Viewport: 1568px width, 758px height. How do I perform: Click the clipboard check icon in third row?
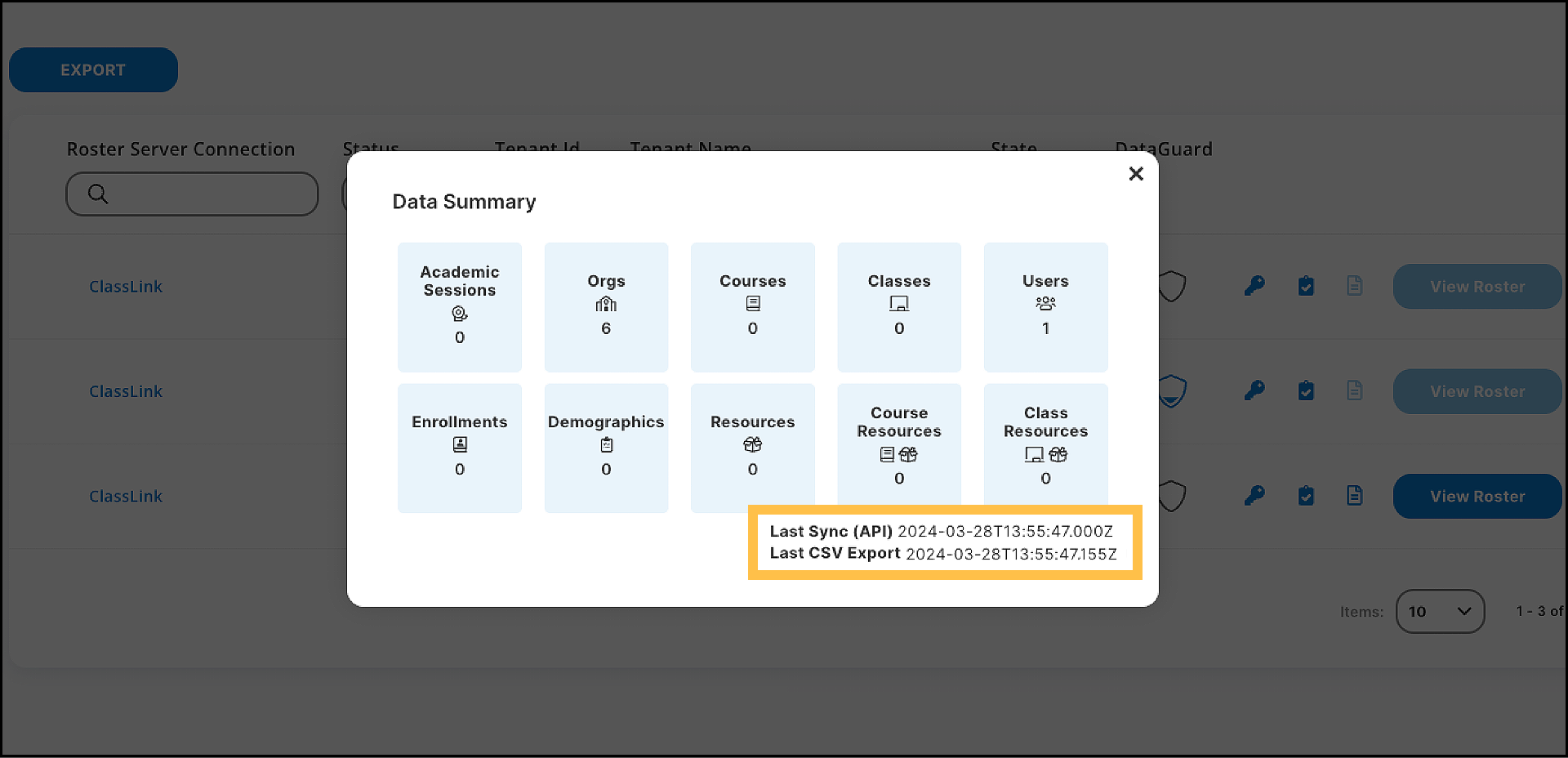pyautogui.click(x=1306, y=495)
